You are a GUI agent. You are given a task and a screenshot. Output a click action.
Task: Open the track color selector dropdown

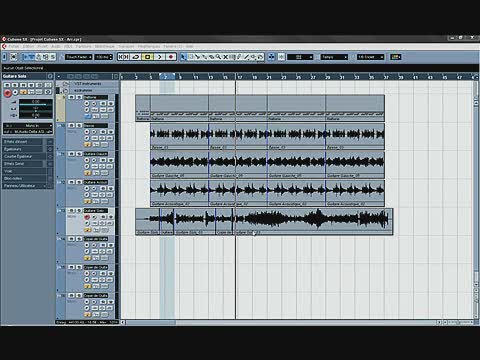click(x=396, y=57)
